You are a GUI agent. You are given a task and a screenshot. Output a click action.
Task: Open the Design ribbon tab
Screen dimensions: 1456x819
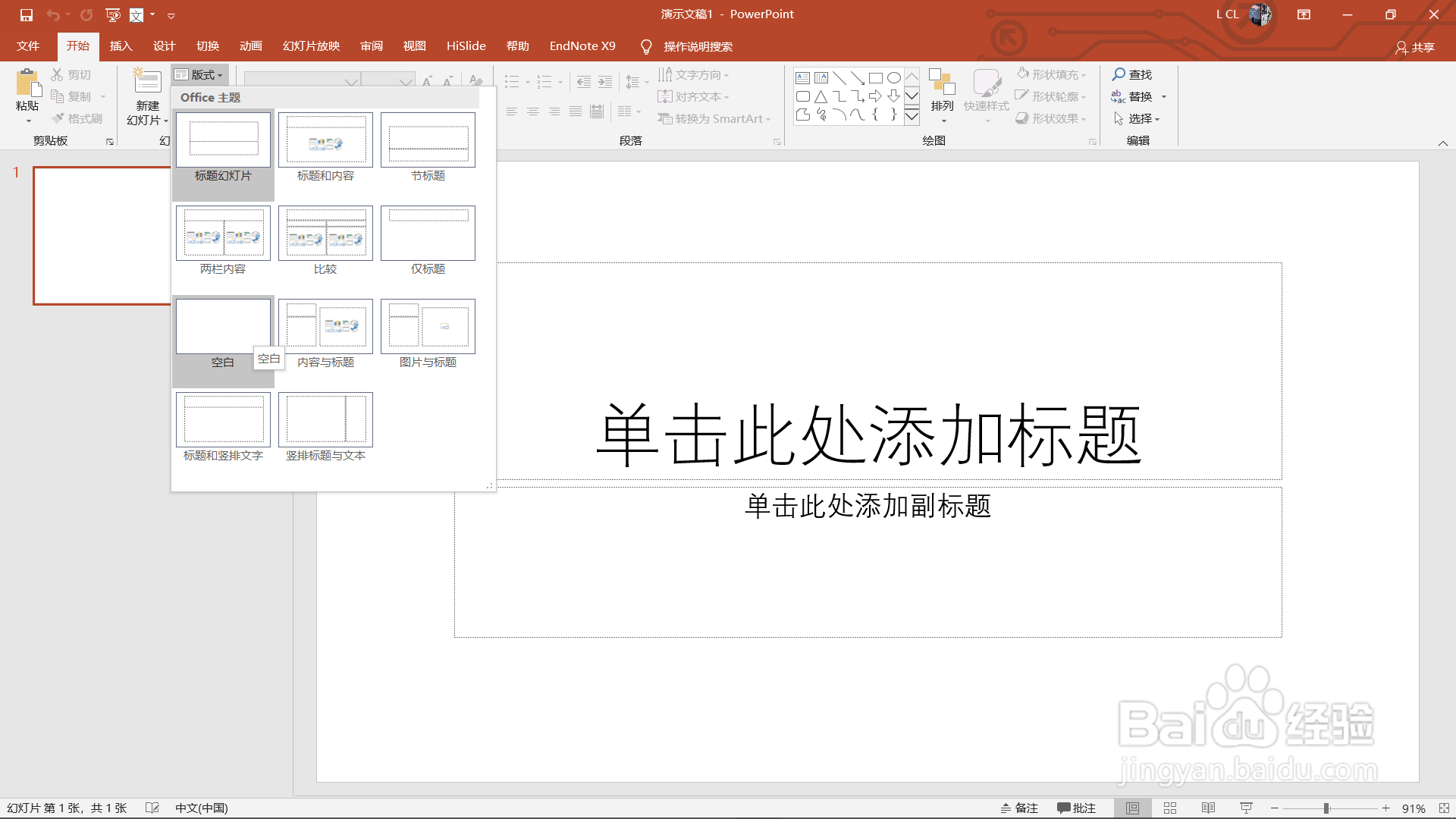point(164,46)
